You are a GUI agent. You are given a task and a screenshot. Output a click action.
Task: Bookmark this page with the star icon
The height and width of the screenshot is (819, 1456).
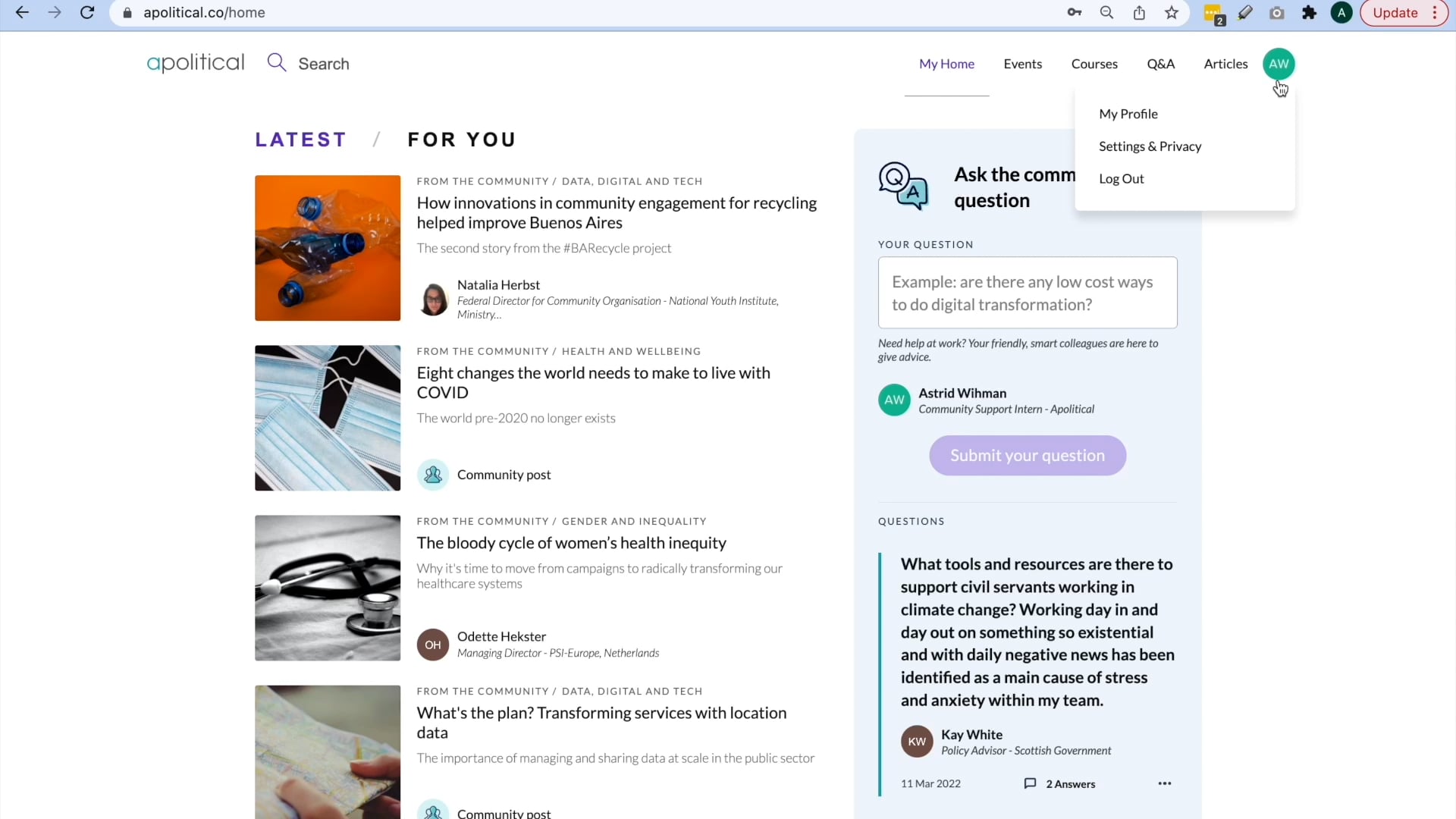click(x=1172, y=13)
